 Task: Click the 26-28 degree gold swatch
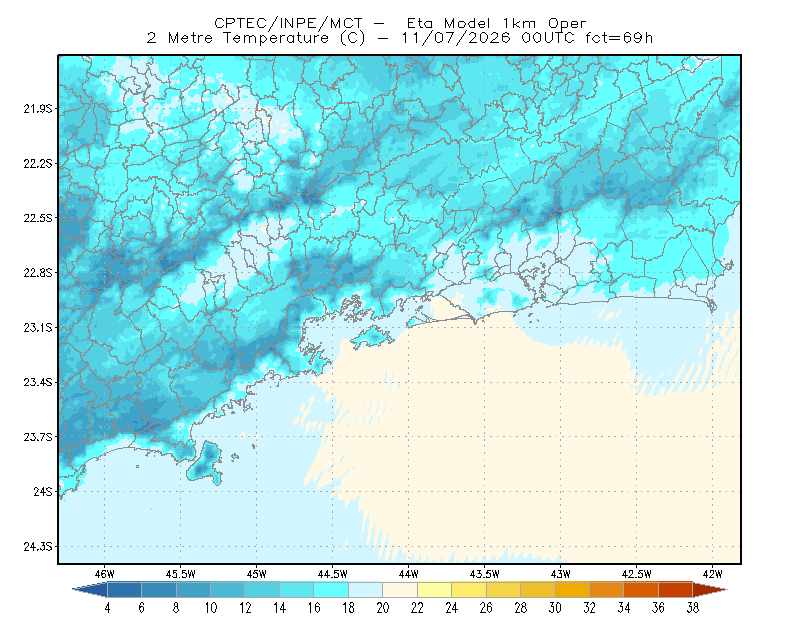point(504,590)
